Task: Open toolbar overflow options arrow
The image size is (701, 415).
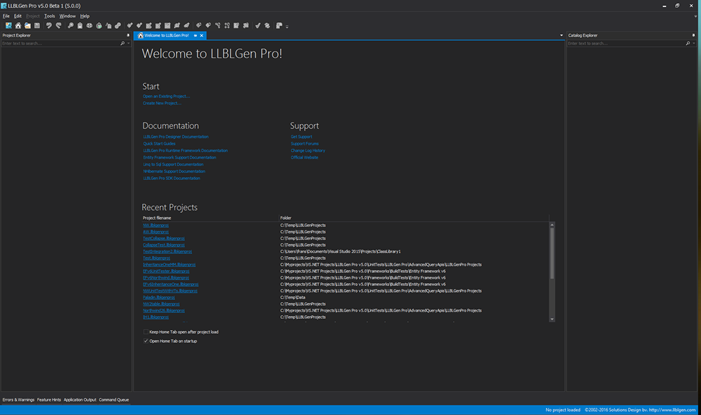Action: click(x=287, y=26)
